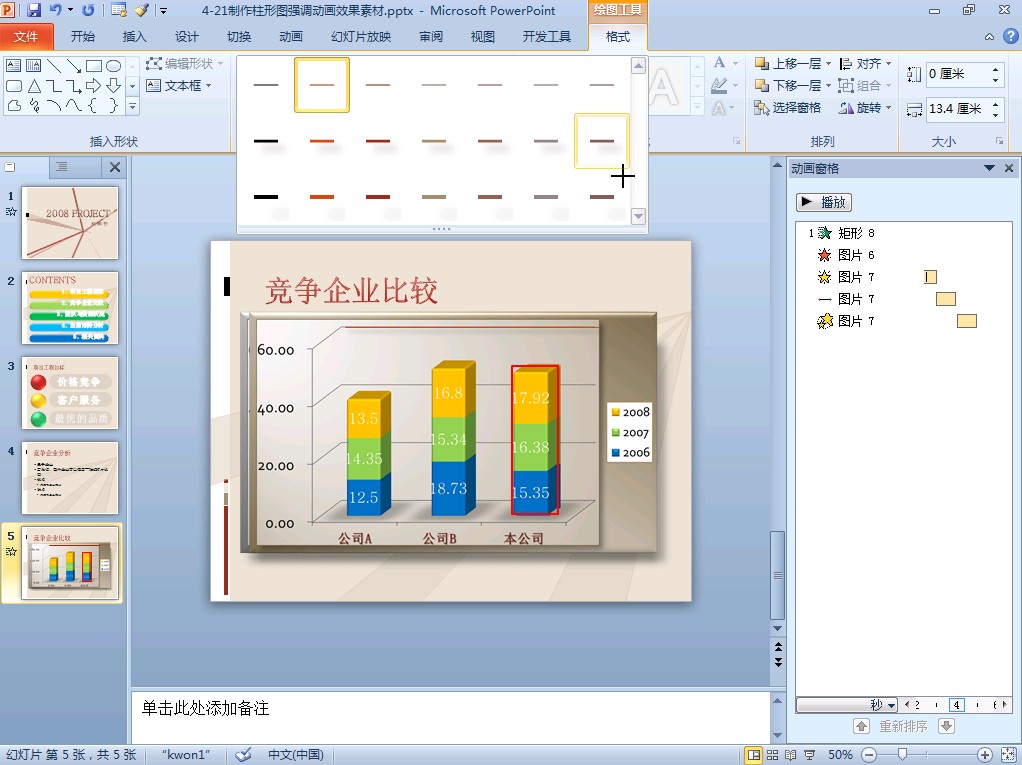
Task: Start slideshow from status bar icon
Action: 806,755
